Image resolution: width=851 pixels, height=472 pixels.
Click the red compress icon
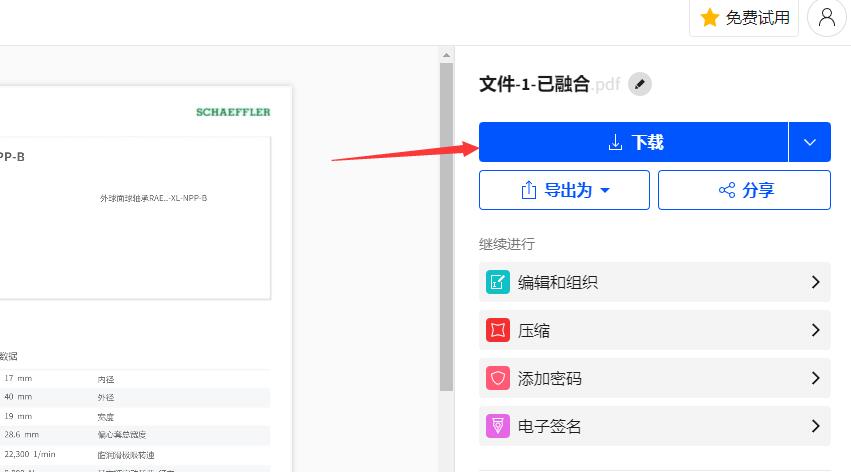498,330
